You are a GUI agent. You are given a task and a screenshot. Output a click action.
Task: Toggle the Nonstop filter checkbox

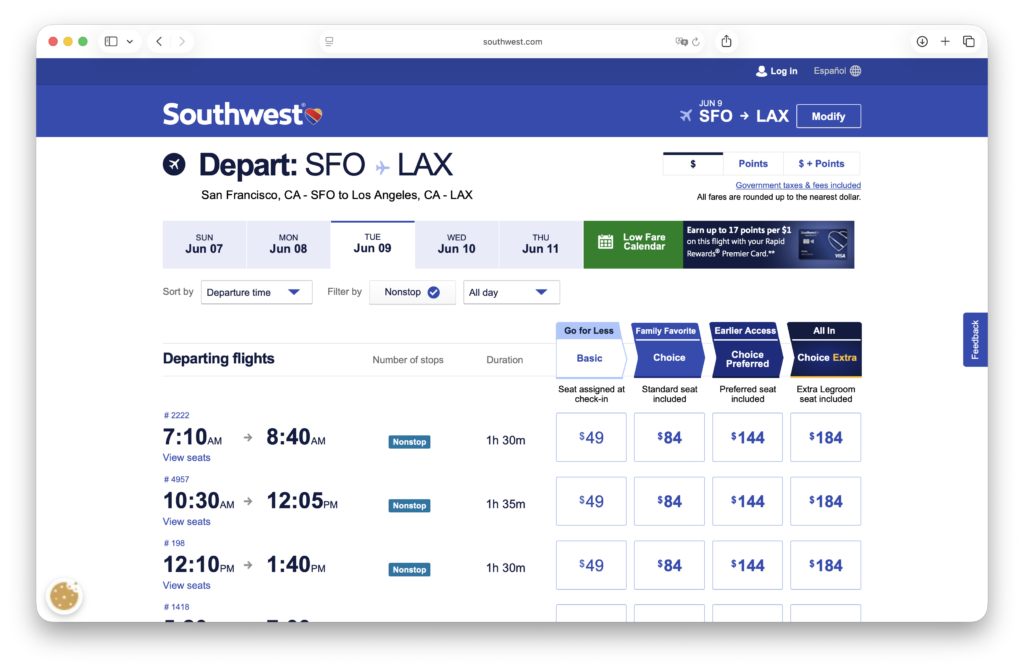coord(433,292)
